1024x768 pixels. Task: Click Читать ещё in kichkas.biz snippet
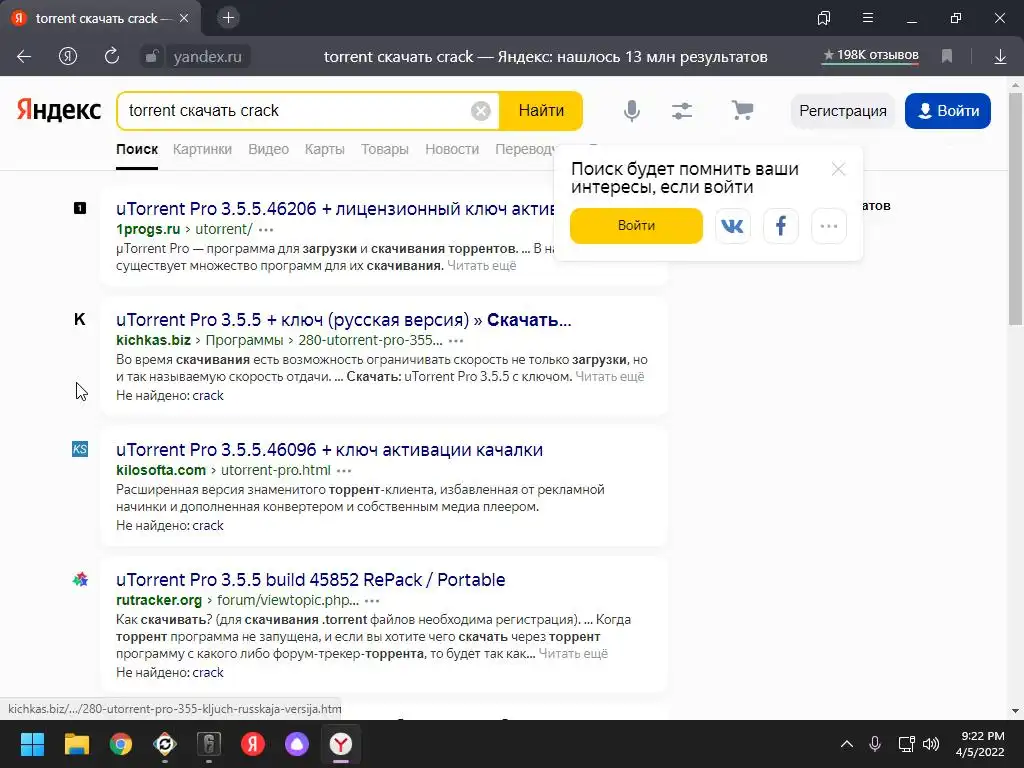pyautogui.click(x=610, y=377)
